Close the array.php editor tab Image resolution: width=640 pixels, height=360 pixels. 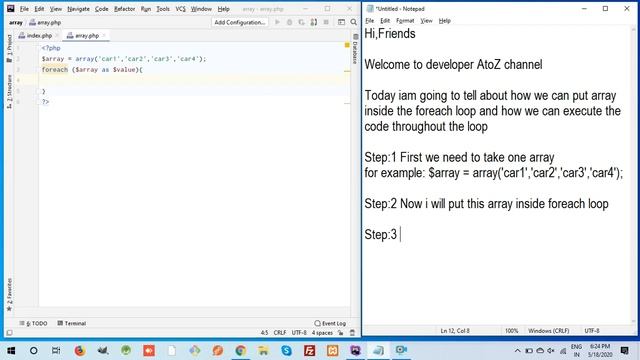(x=104, y=36)
